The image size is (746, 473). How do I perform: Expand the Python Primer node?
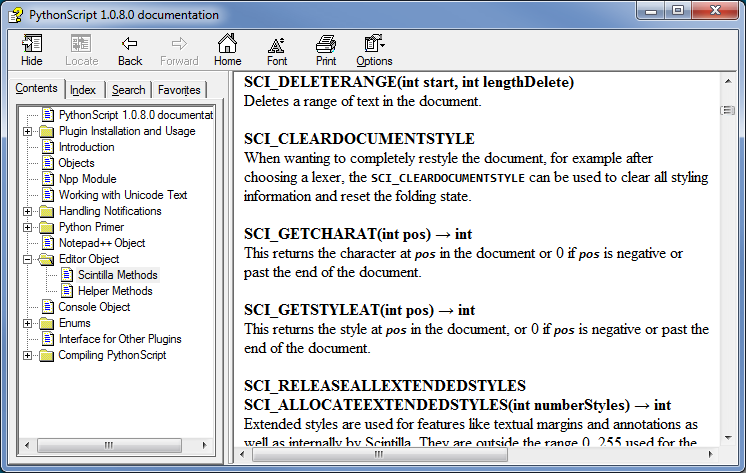tap(28, 227)
